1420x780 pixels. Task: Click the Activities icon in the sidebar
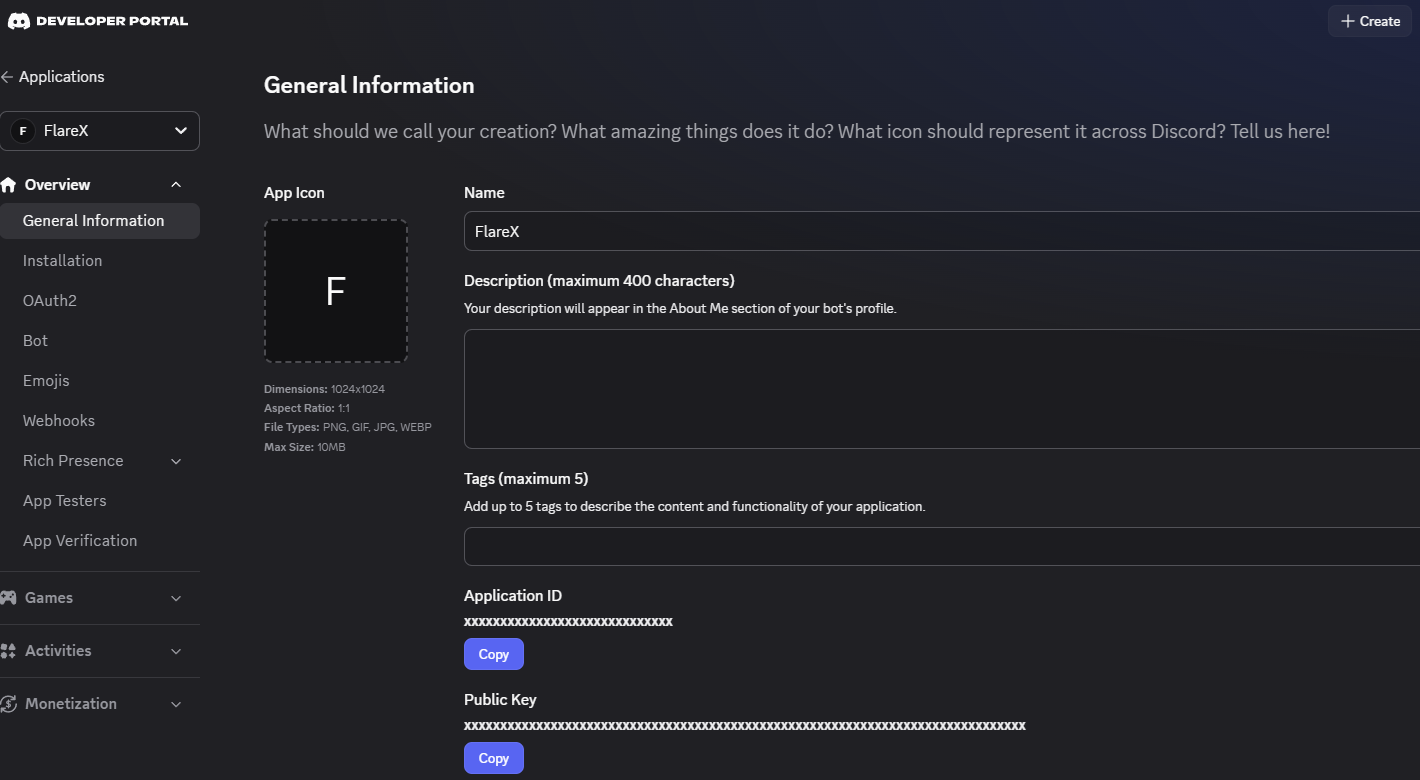click(x=8, y=651)
